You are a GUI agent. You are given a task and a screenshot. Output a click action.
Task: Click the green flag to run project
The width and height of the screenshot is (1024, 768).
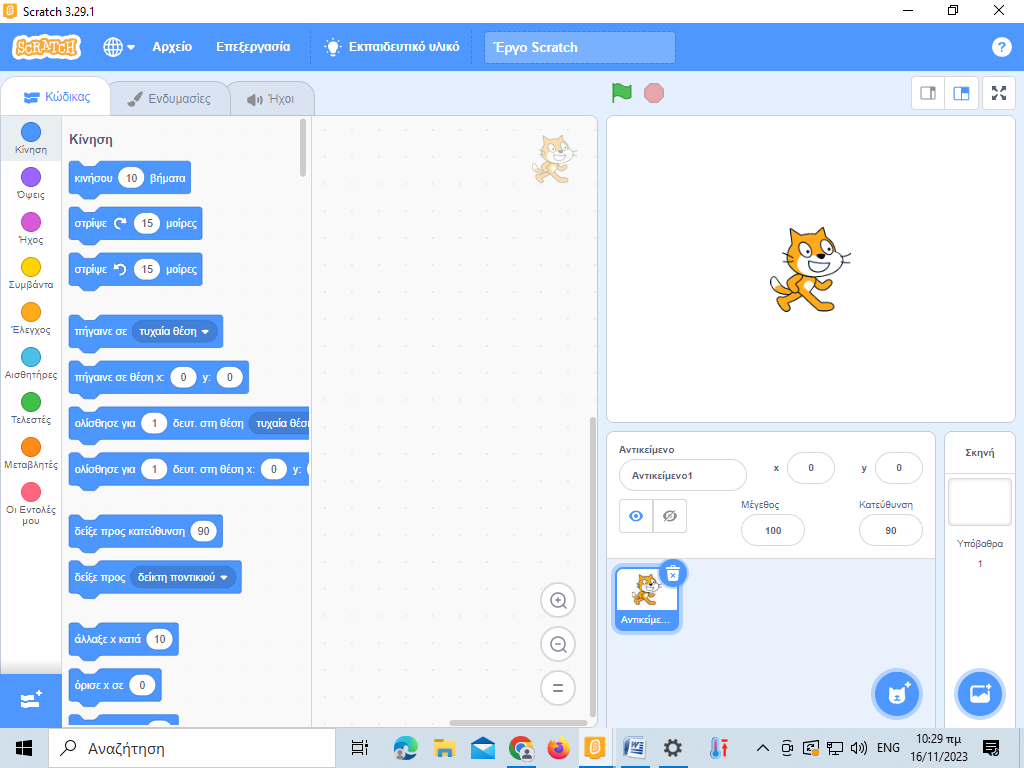click(x=622, y=93)
